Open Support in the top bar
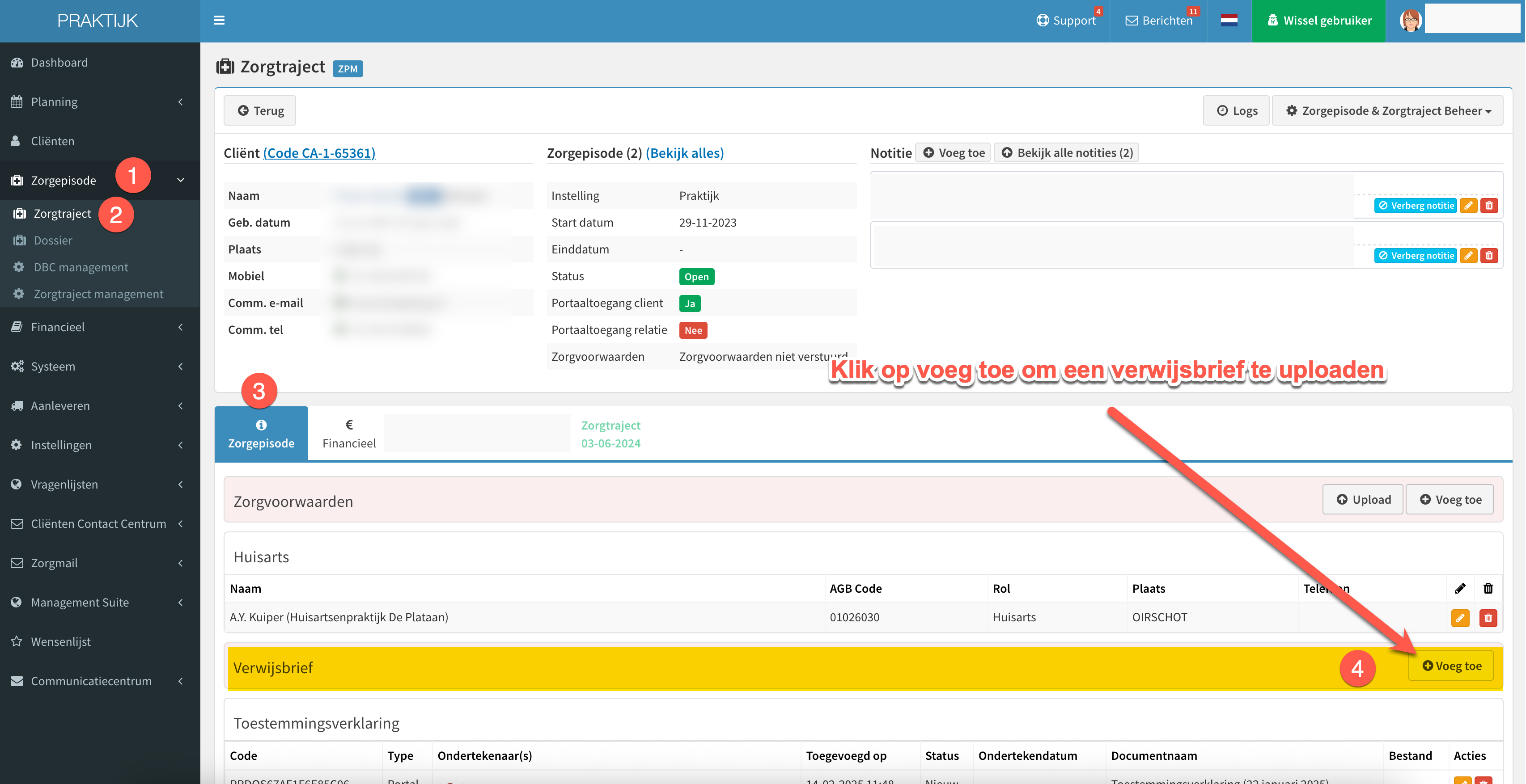Viewport: 1526px width, 784px height. (x=1066, y=21)
